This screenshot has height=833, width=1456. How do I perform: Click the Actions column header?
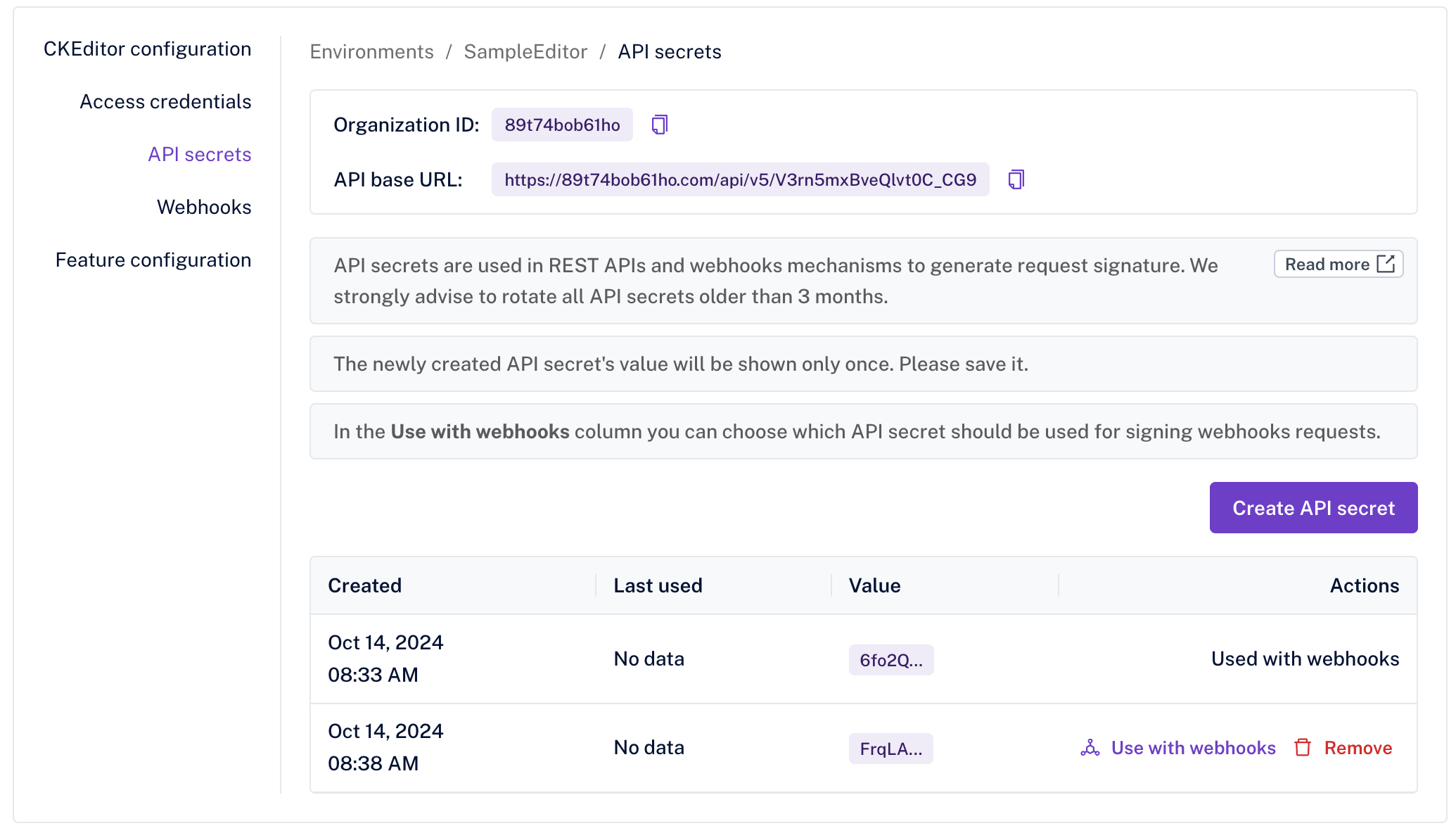pos(1364,585)
